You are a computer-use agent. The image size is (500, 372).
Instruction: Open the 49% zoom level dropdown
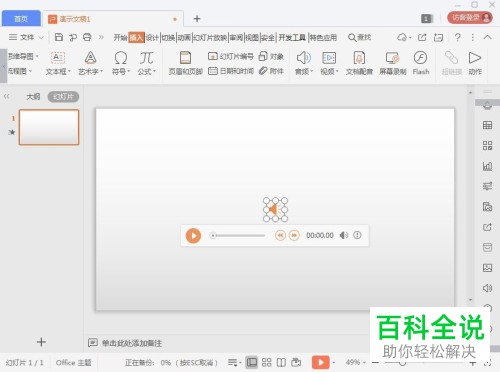(x=355, y=362)
